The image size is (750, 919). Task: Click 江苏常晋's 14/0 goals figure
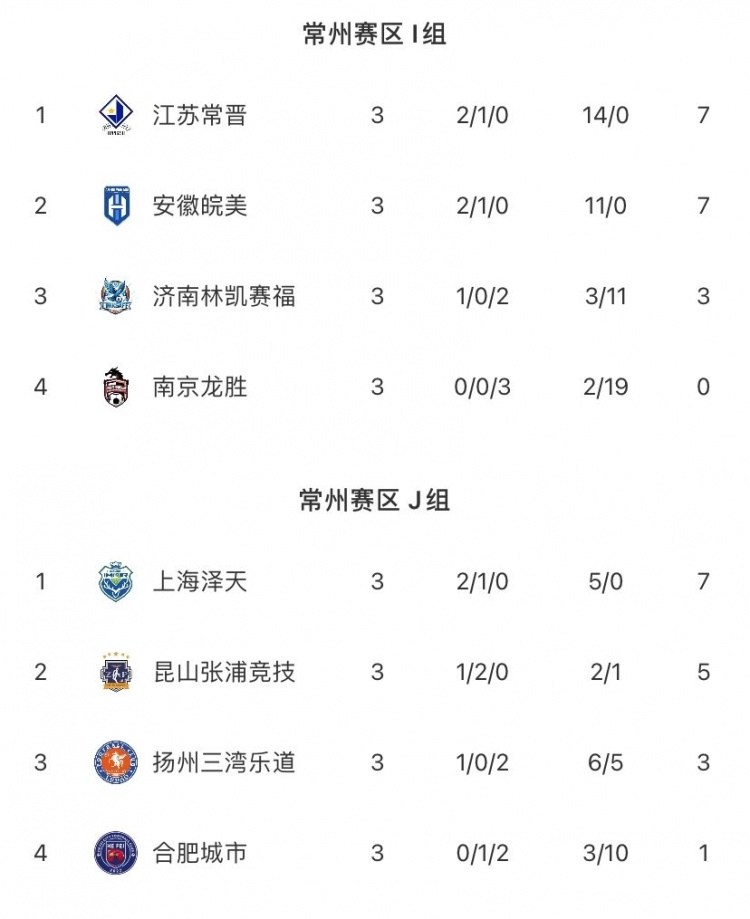coord(605,116)
